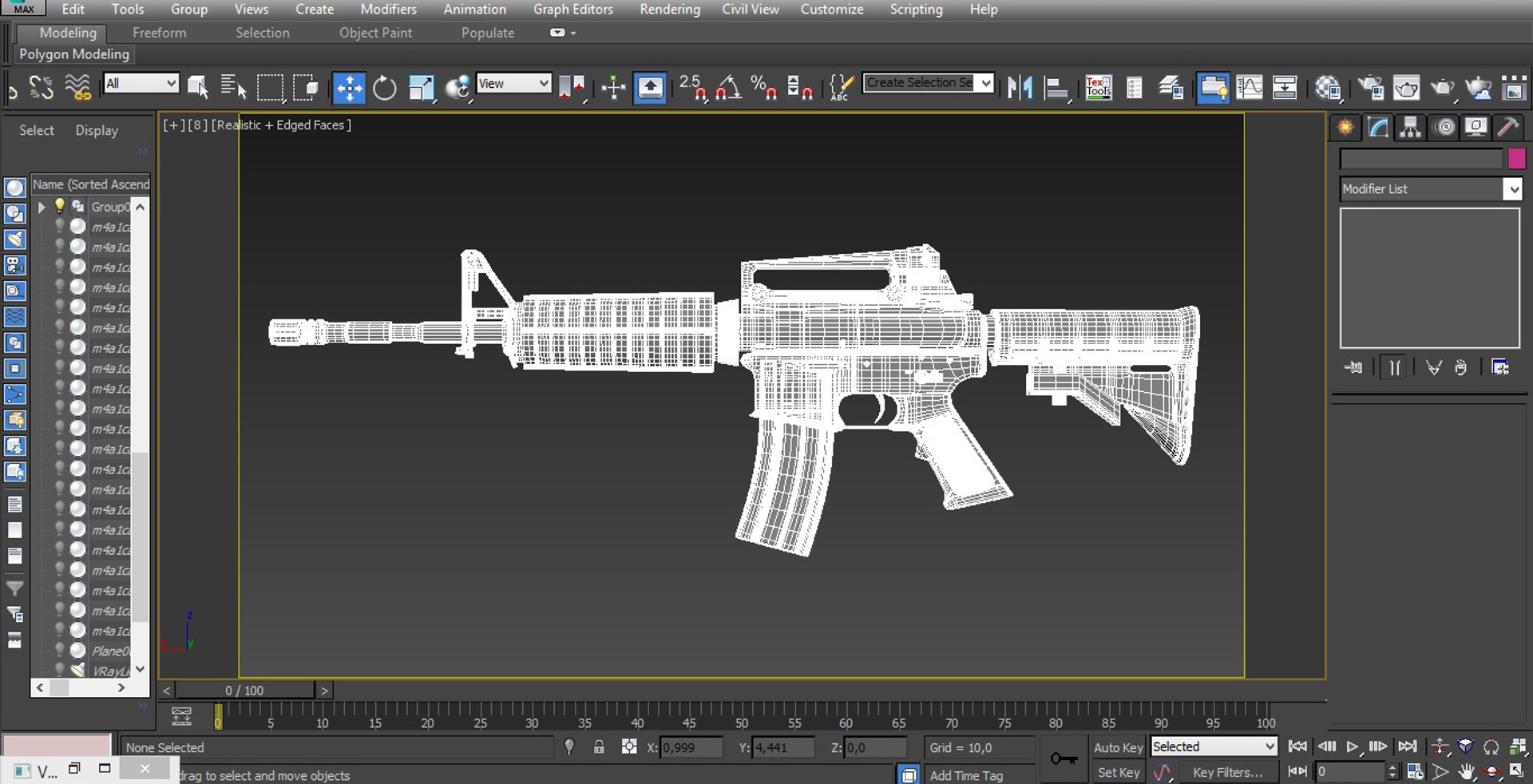The height and width of the screenshot is (784, 1533).
Task: Toggle Selection Lock padlock icon
Action: [x=599, y=747]
